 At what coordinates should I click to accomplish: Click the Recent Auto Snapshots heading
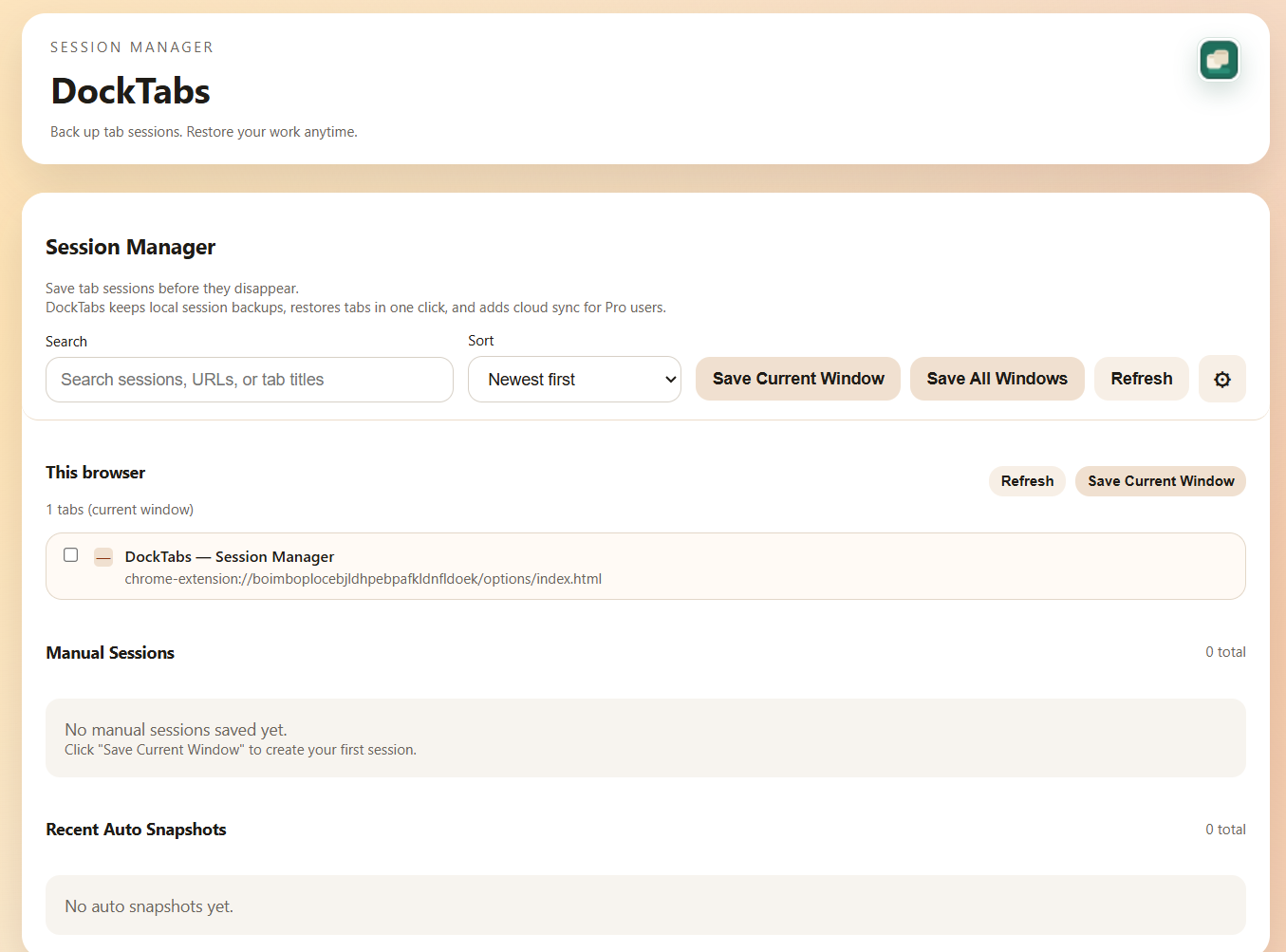click(136, 829)
